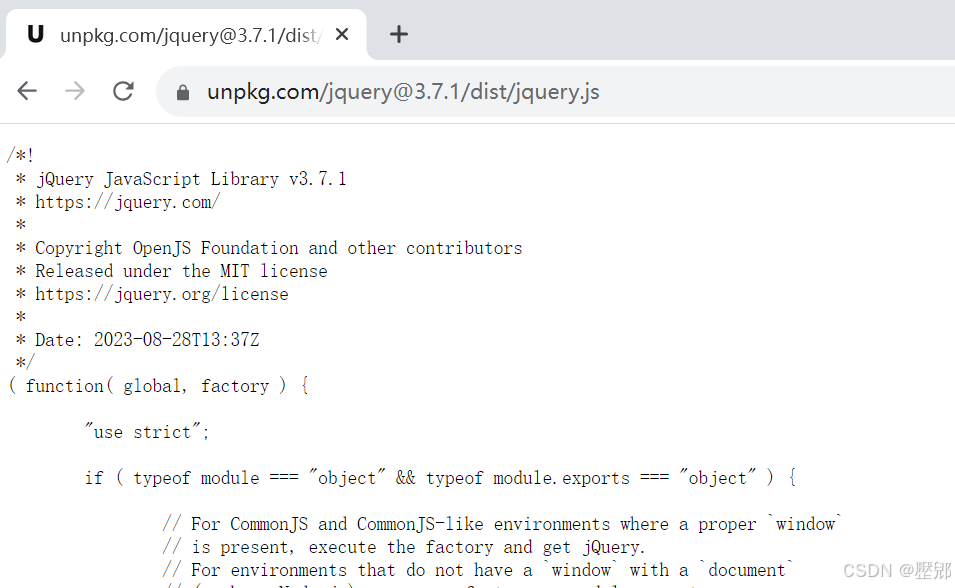The image size is (955, 588).
Task: Reload the jquery.js page
Action: (x=123, y=91)
